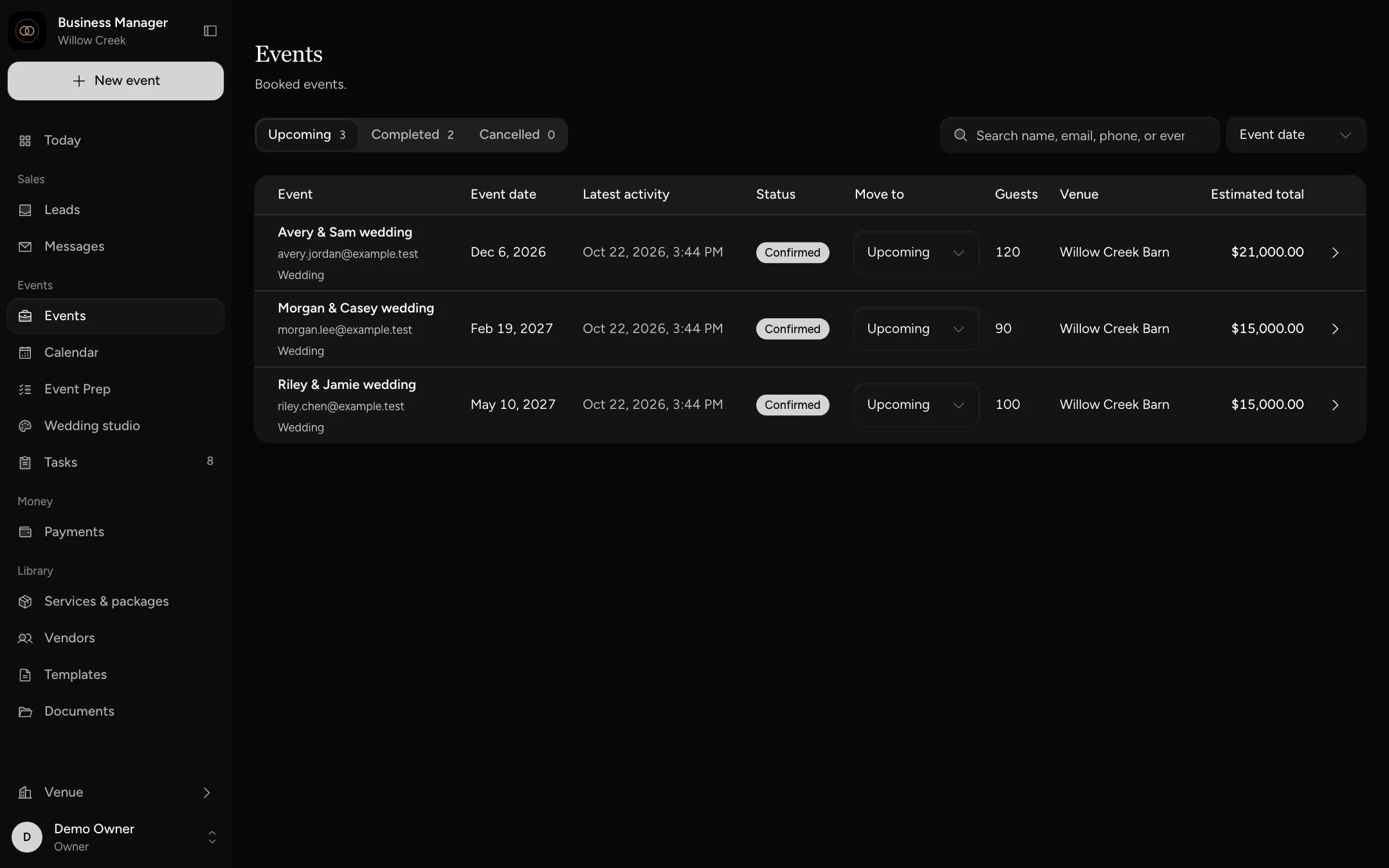Open Documents folder icon

pos(25,712)
